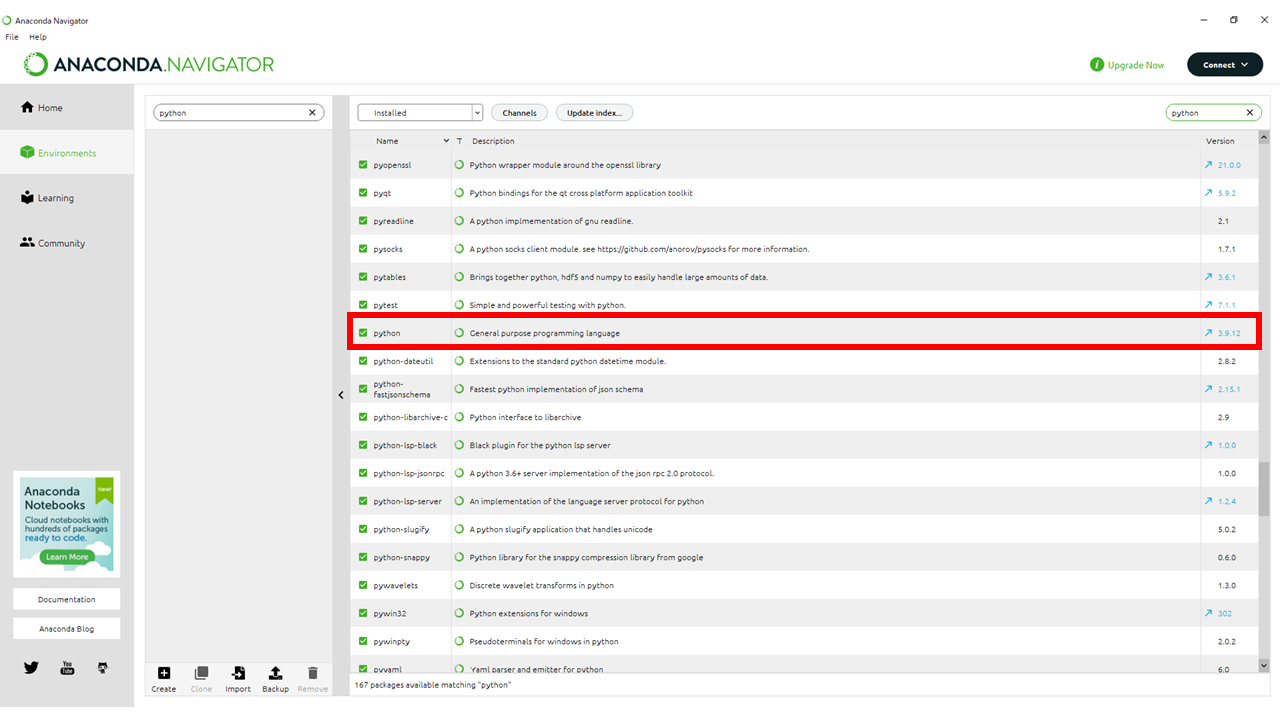Click the Version column header
Screen dimensions: 1280x720
click(1220, 141)
